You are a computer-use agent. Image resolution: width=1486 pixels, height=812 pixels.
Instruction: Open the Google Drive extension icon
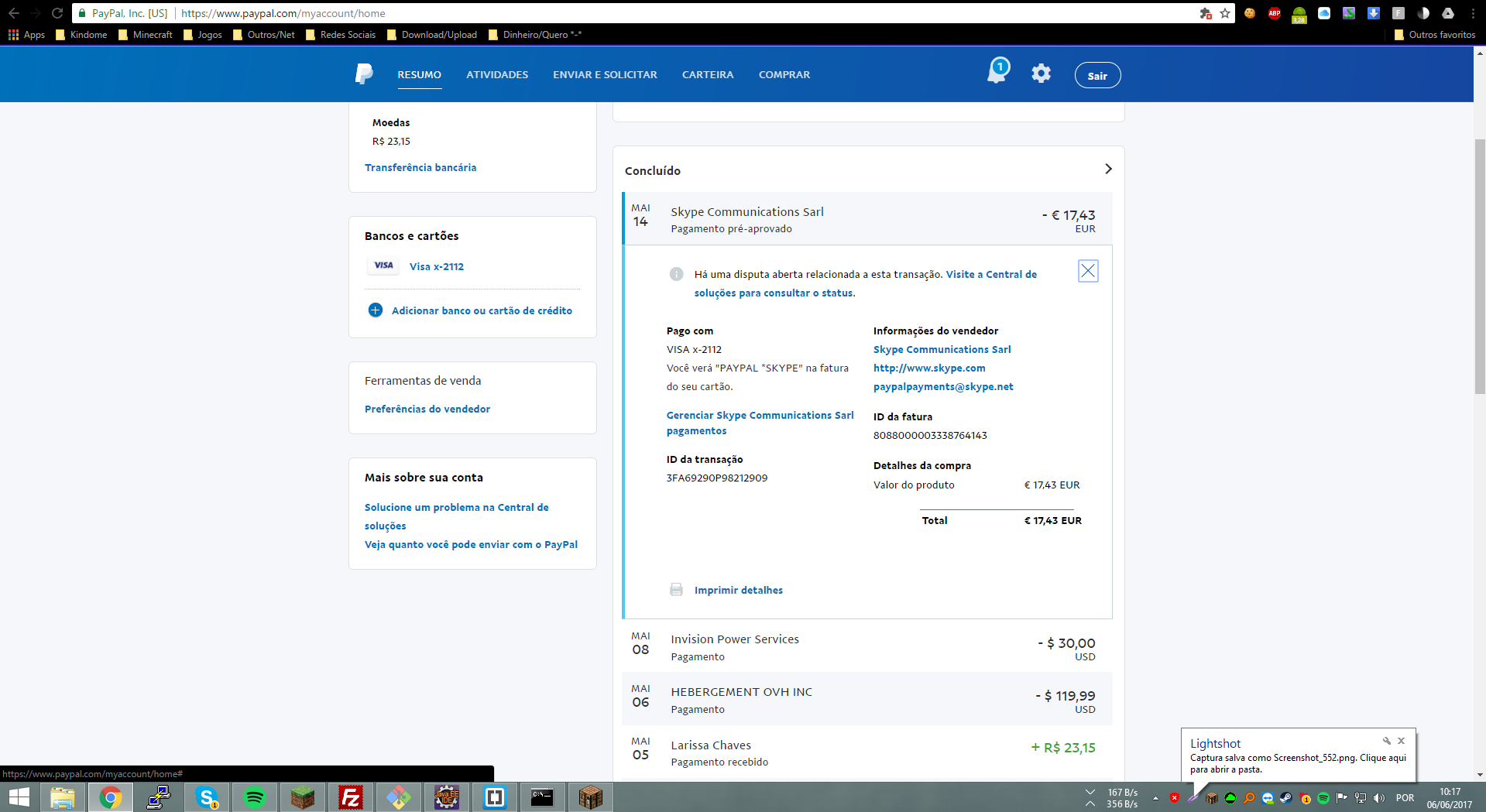tap(1448, 13)
